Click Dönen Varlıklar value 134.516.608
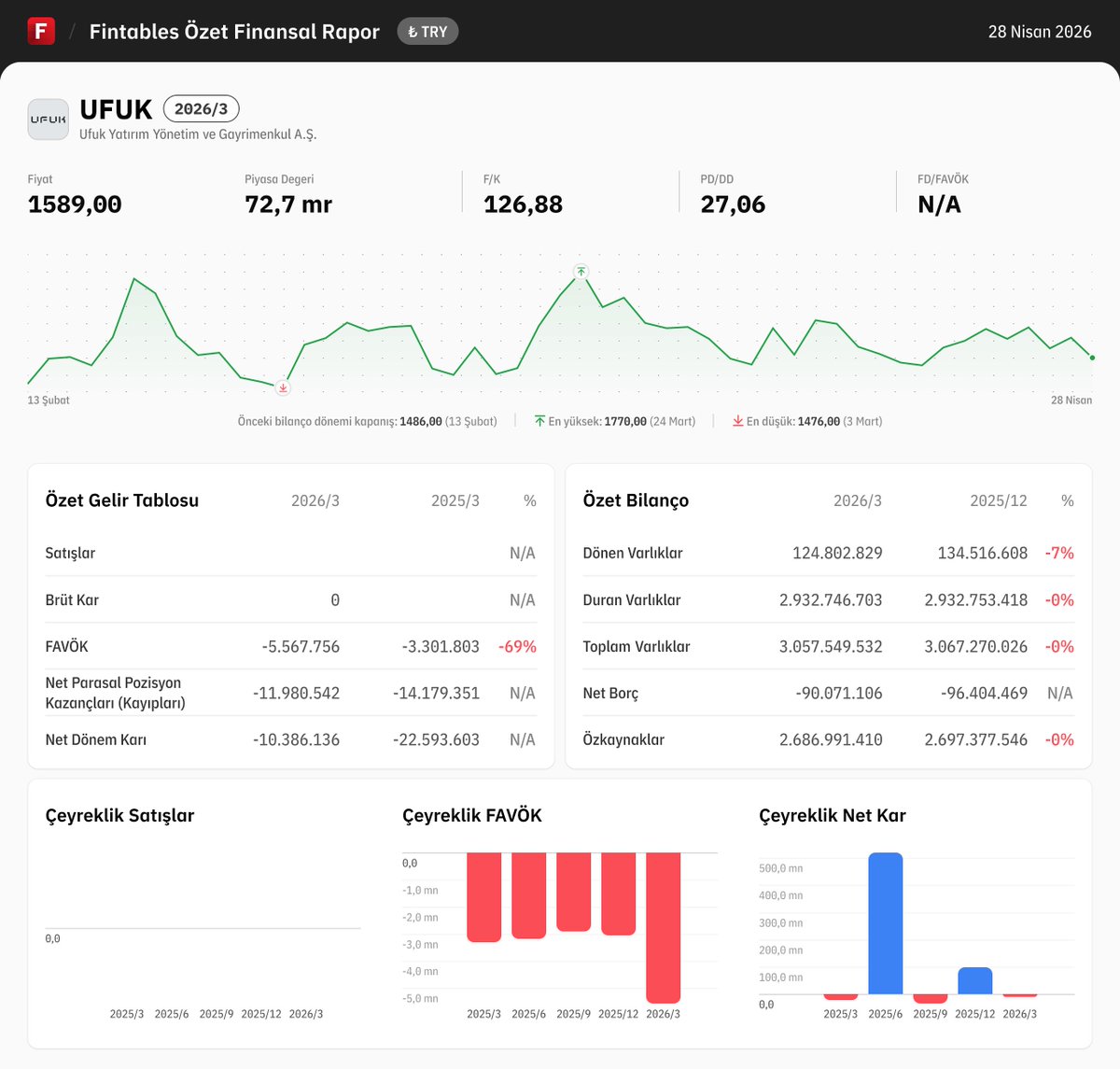 point(983,553)
